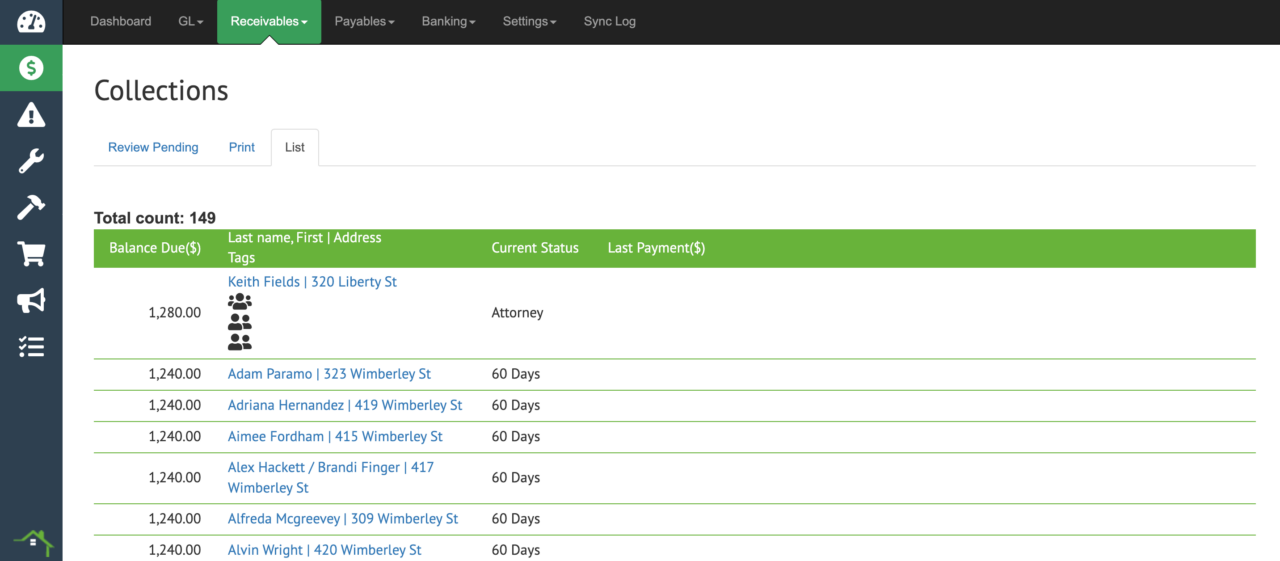Open the checklist tasks icon
Image resolution: width=1280 pixels, height=561 pixels.
coord(31,347)
